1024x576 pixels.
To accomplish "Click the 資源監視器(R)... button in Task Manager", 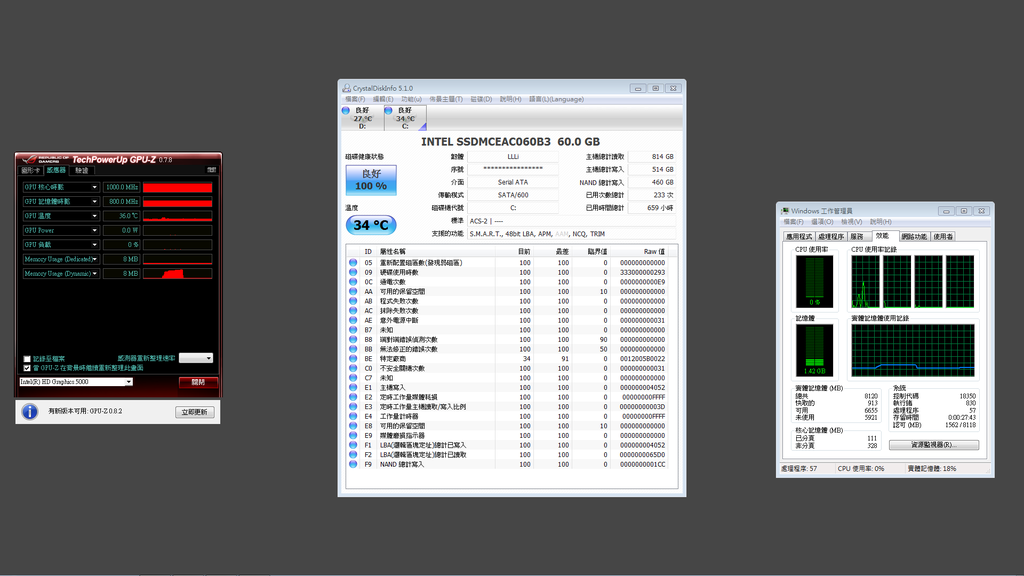I will [934, 445].
